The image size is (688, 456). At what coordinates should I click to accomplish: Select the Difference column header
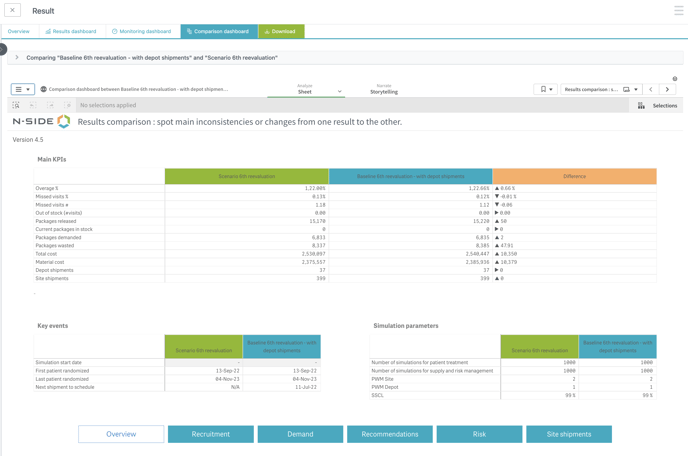(574, 177)
